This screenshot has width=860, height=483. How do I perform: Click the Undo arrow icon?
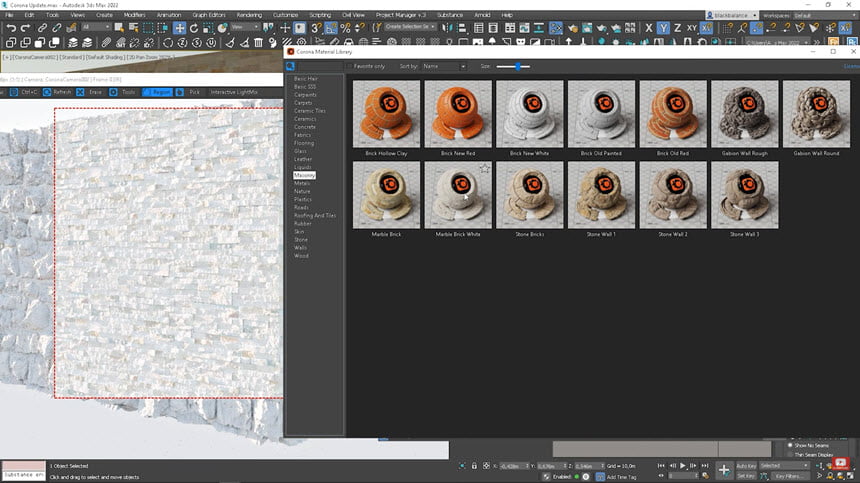click(x=11, y=28)
